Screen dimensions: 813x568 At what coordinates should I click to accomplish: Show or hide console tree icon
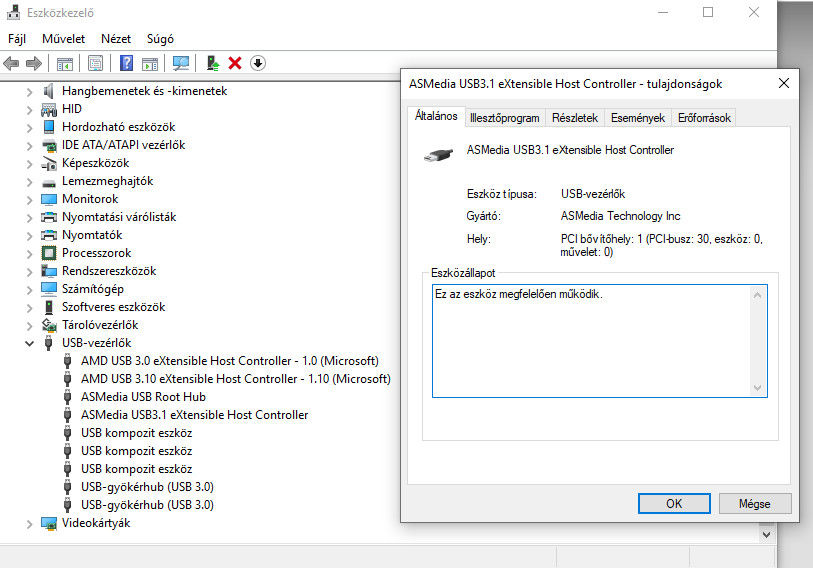[x=65, y=63]
